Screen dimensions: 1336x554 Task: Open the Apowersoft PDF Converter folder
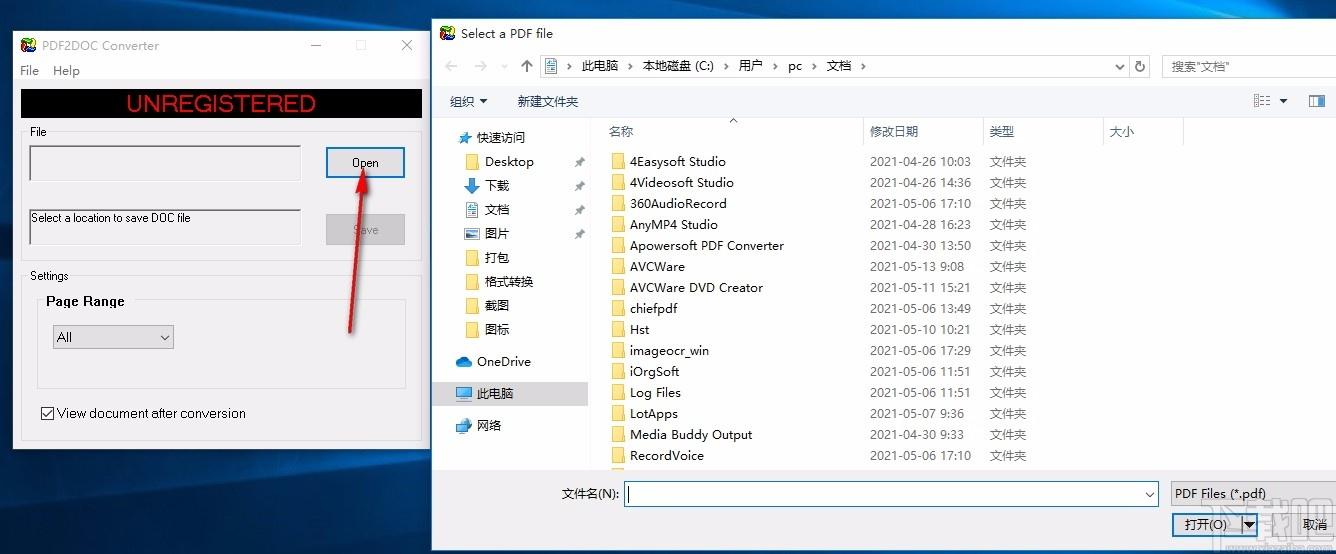point(706,246)
